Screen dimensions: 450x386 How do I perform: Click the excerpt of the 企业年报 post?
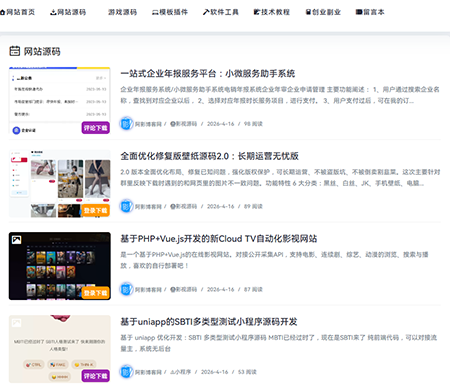coord(280,95)
